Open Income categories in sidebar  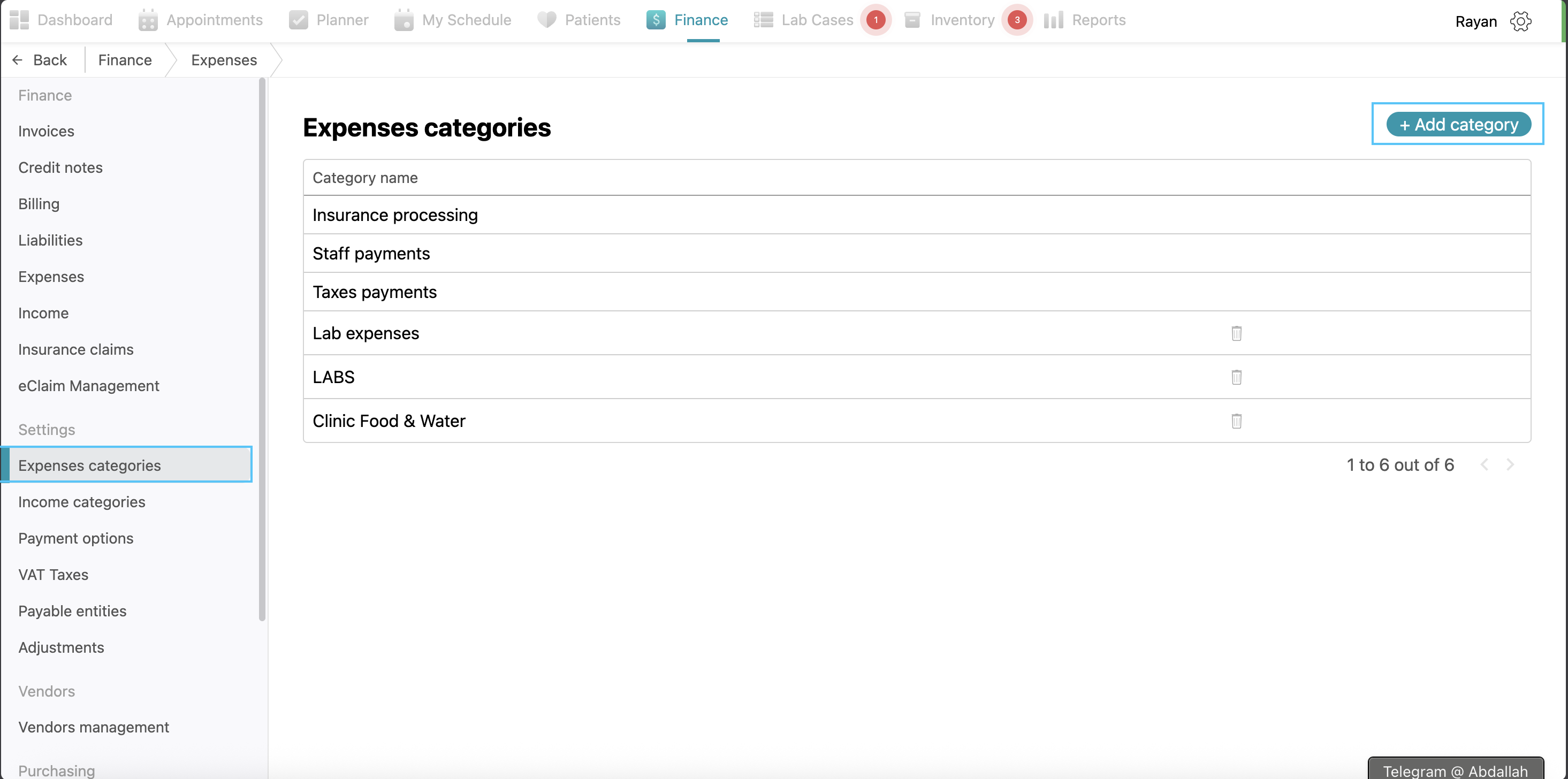(x=81, y=502)
